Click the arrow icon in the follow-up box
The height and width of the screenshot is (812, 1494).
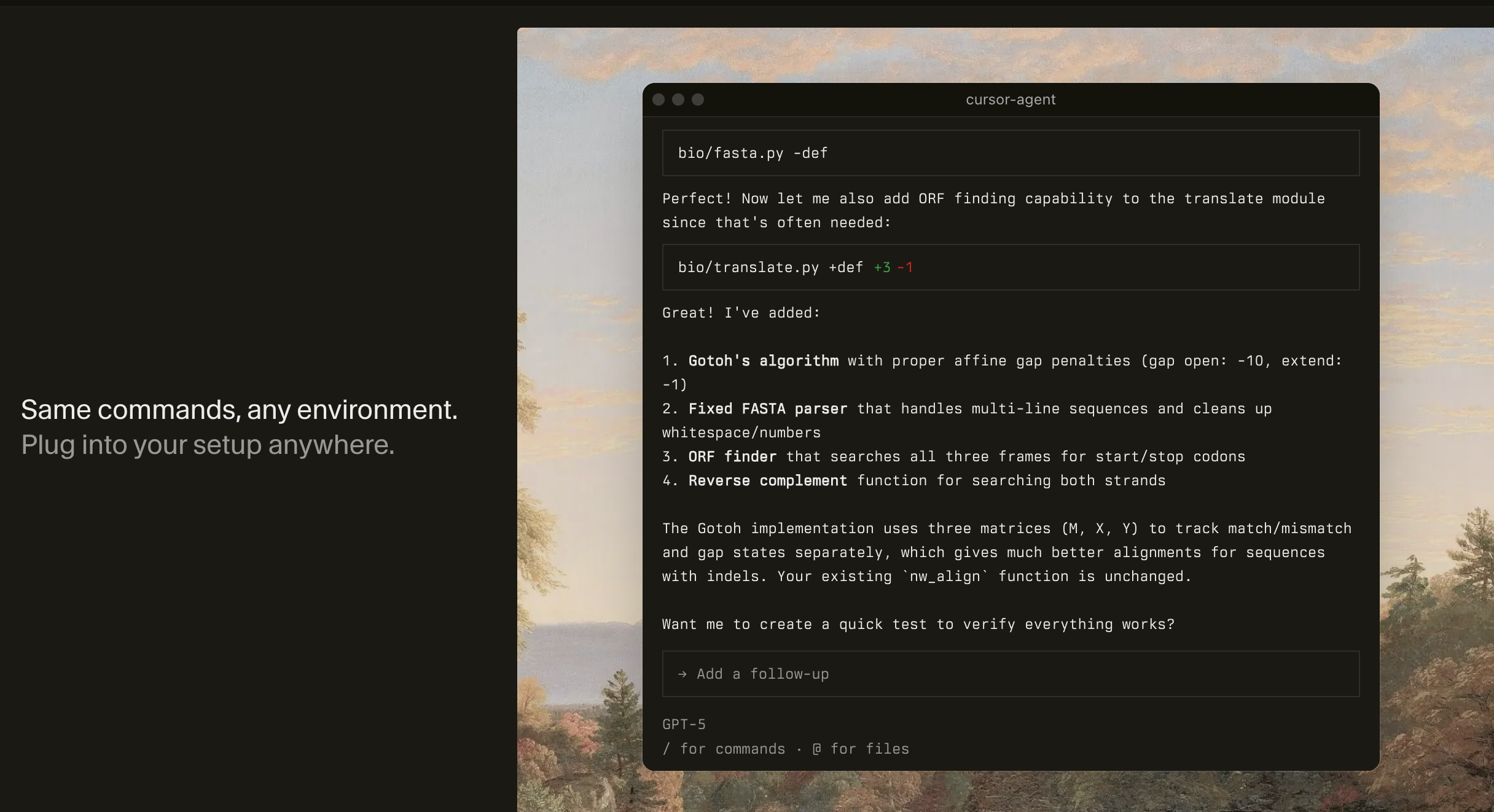point(682,674)
